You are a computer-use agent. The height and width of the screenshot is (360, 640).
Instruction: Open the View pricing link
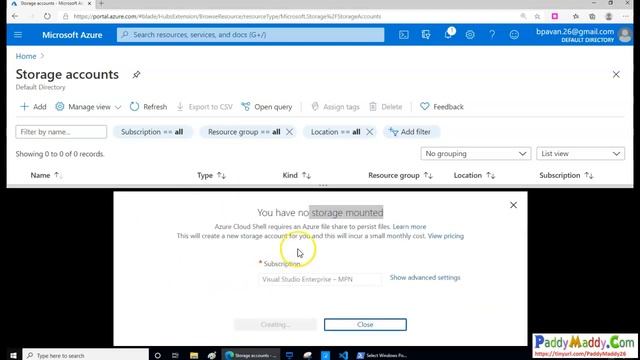point(446,236)
